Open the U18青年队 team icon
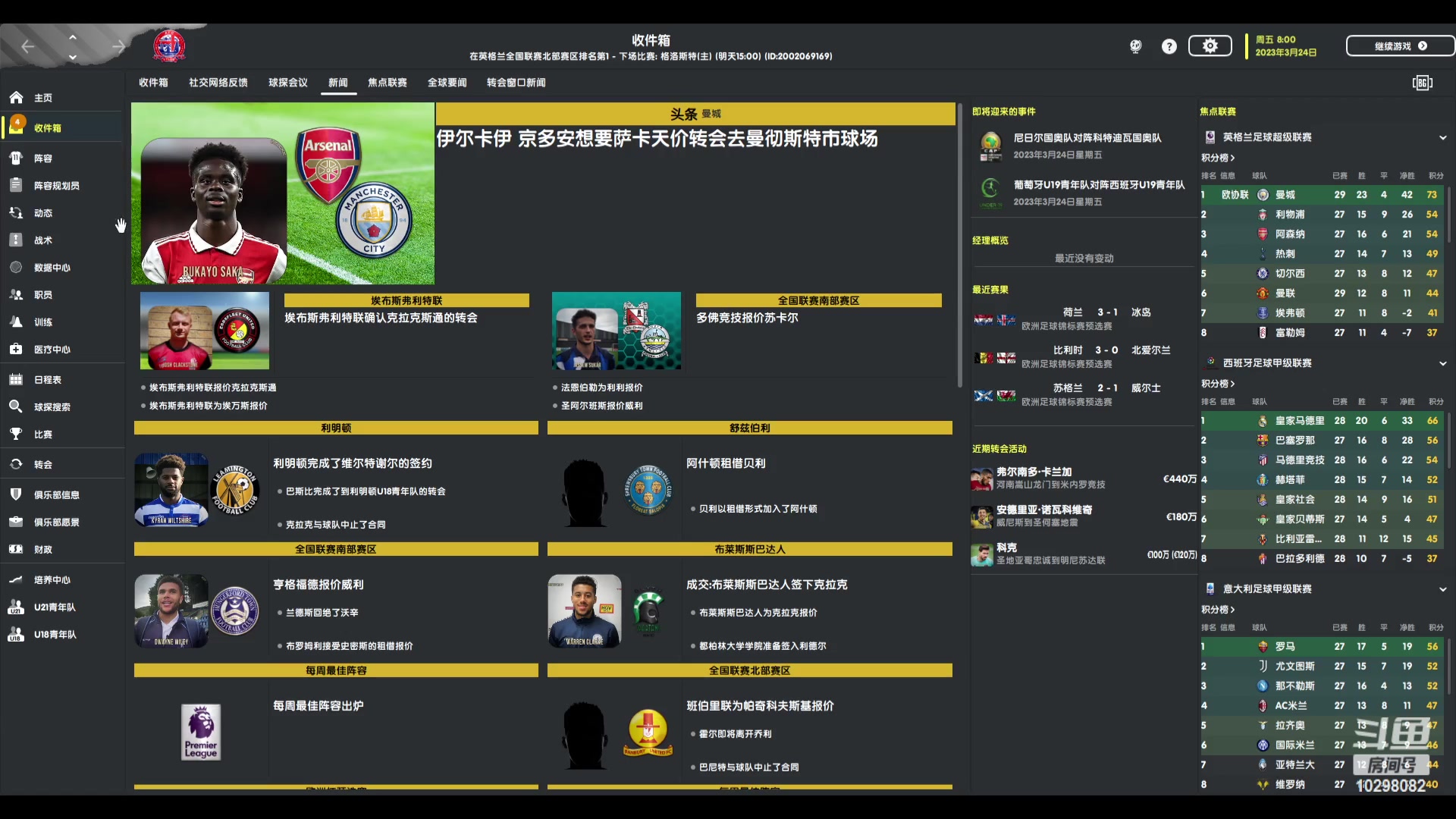The height and width of the screenshot is (819, 1456). [x=16, y=635]
